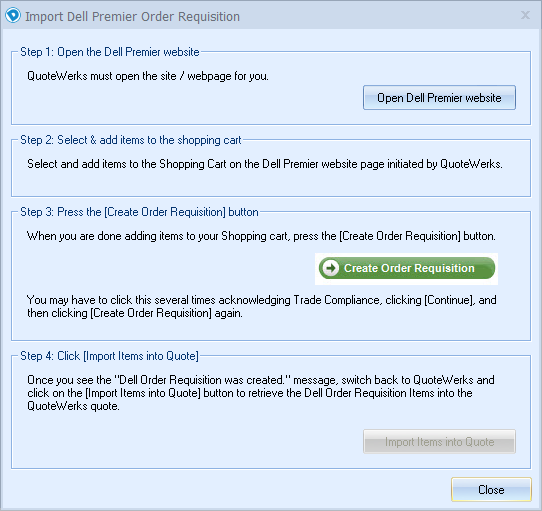542x511 pixels.
Task: Click the green Create Order Requisition image
Action: pos(406,268)
